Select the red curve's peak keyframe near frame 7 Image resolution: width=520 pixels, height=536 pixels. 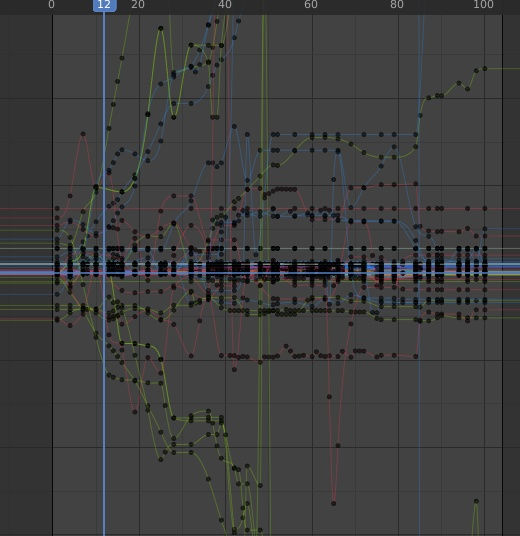83,134
